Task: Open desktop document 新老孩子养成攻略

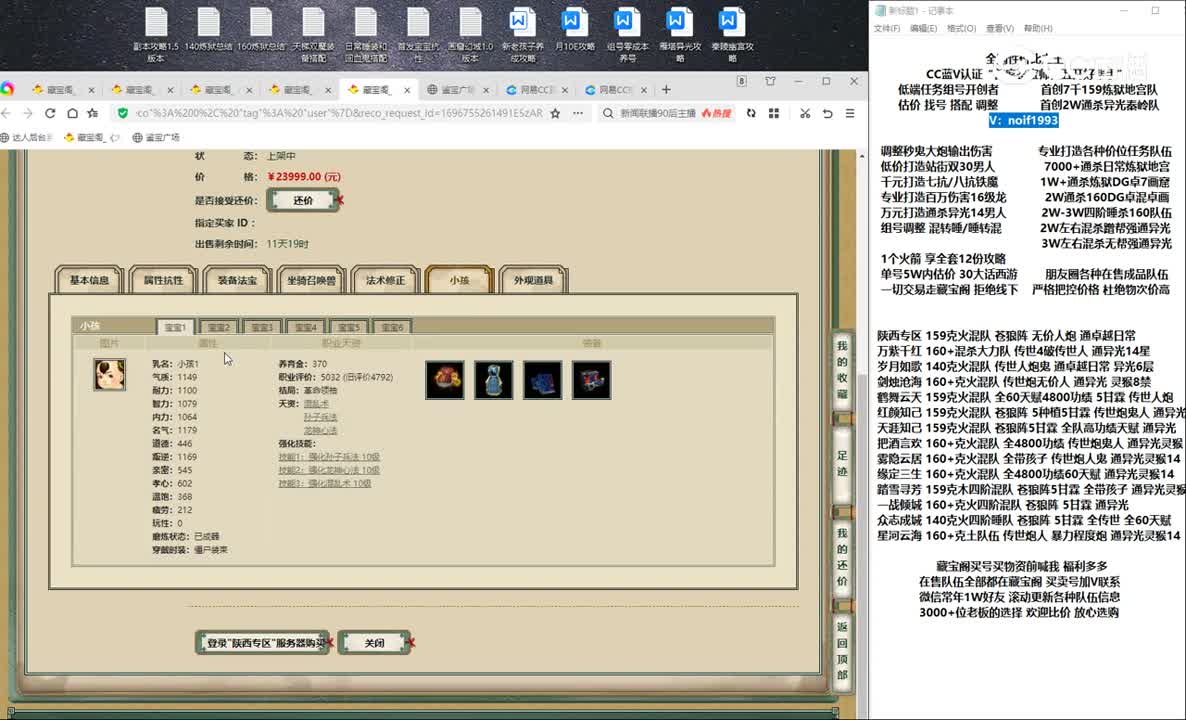Action: [523, 35]
